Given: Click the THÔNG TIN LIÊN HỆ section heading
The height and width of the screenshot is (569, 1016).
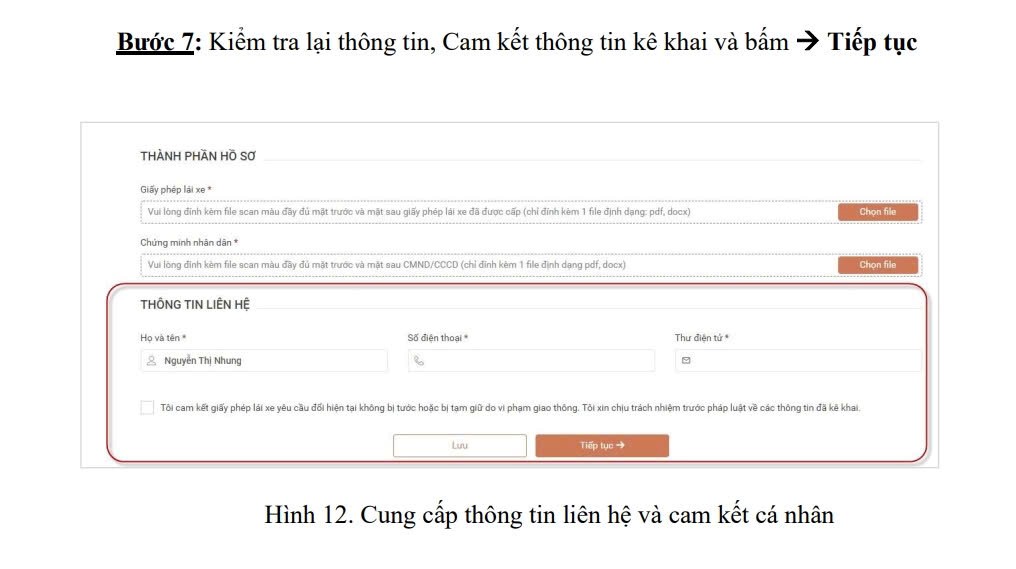Looking at the screenshot, I should pos(195,305).
